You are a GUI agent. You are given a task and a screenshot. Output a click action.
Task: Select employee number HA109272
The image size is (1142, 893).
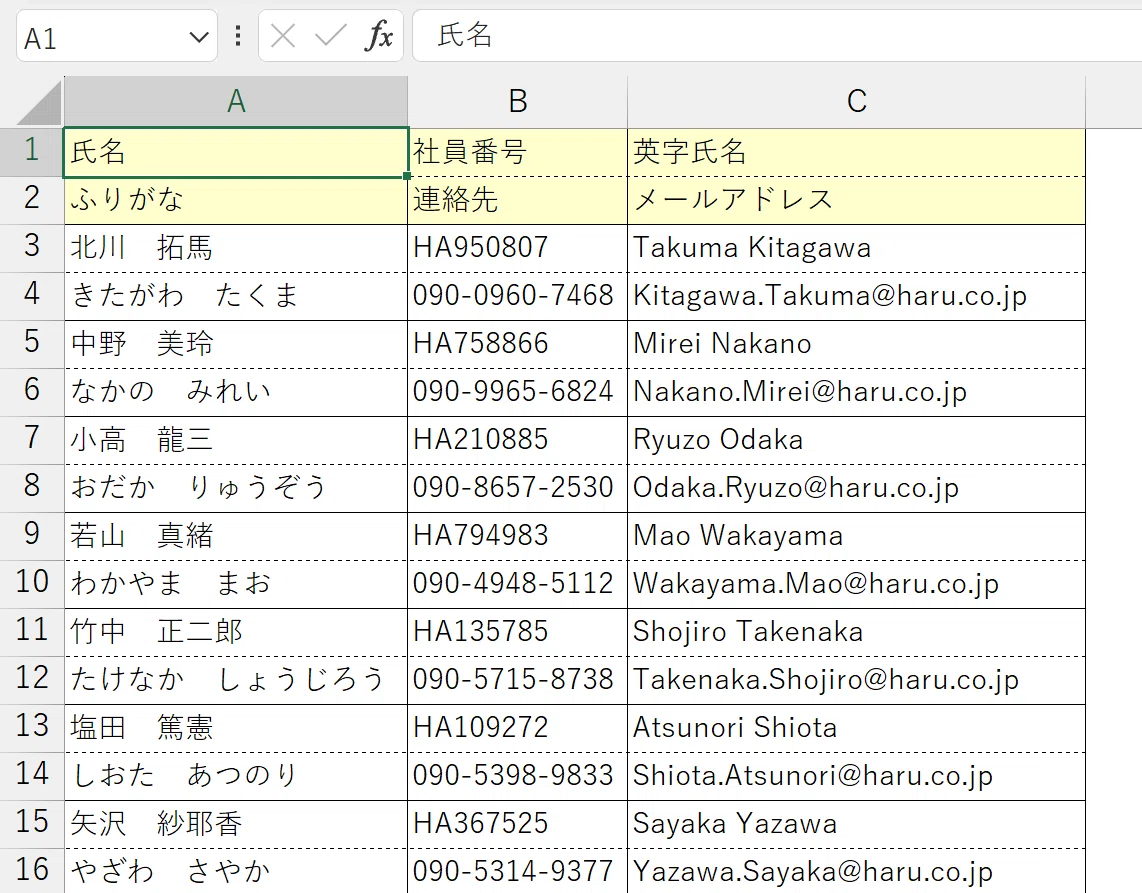518,729
